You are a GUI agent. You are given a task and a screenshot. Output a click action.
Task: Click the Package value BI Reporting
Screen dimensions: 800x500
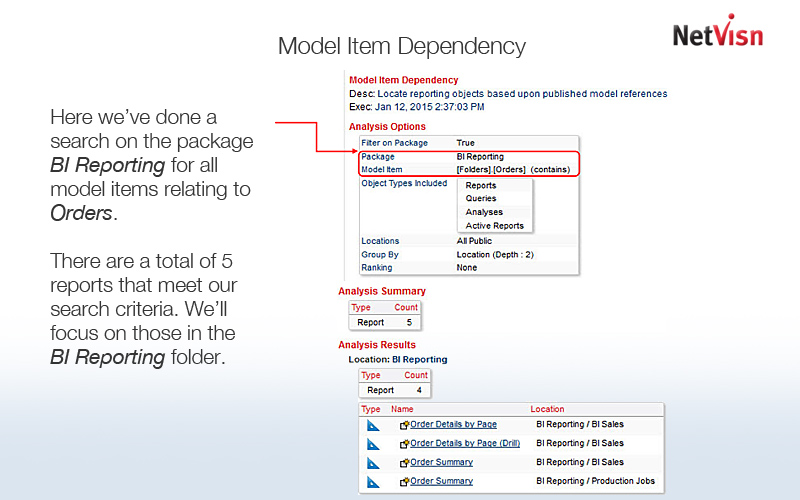point(480,157)
